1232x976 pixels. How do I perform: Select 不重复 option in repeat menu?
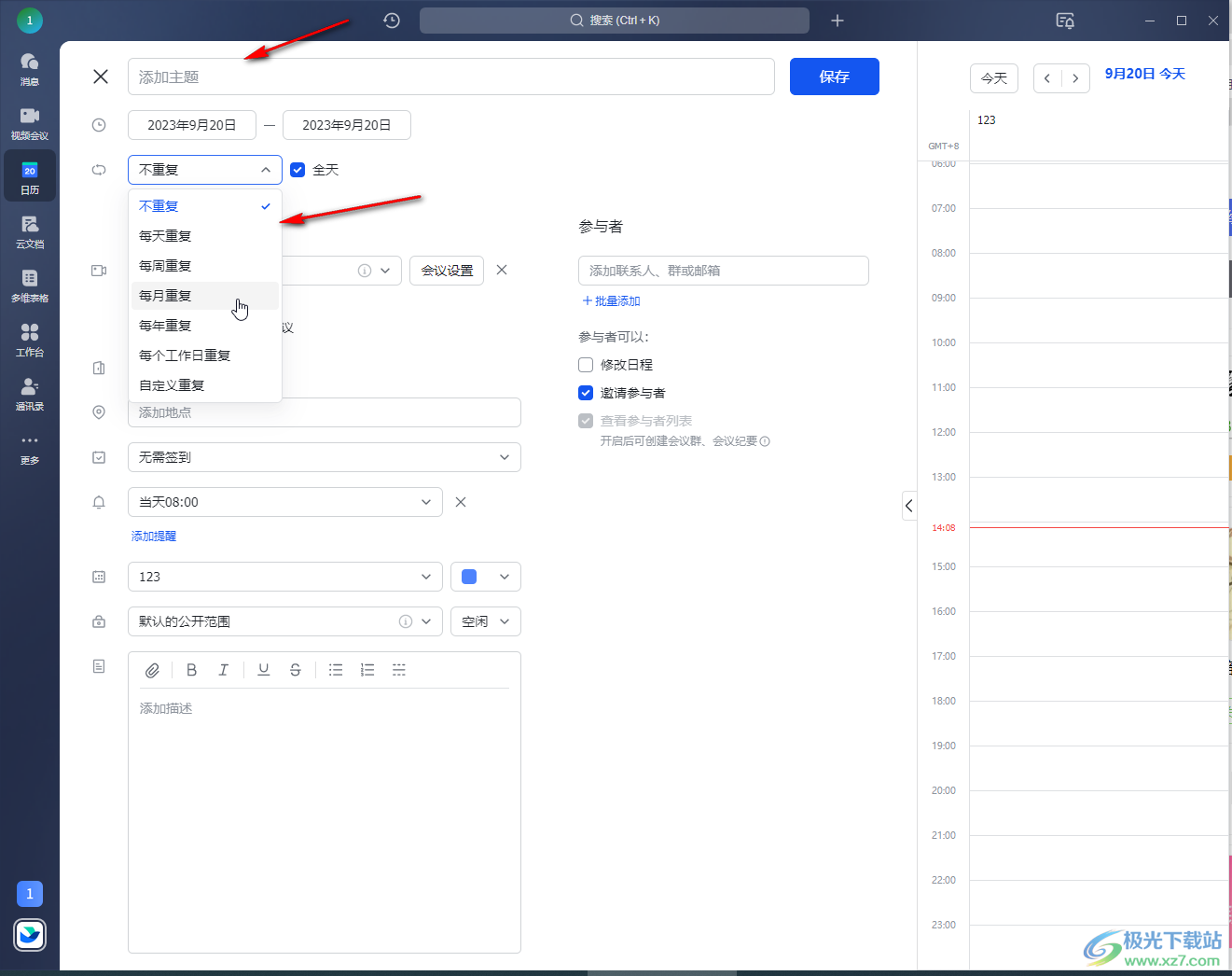click(205, 206)
